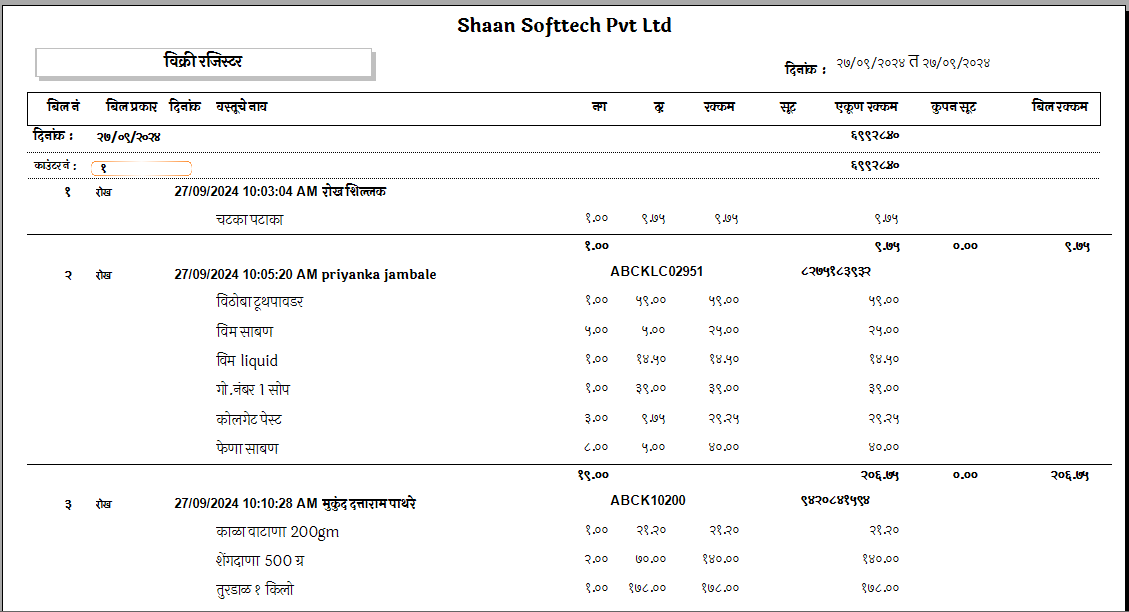Click customer code ABCKLC02951

coord(656,271)
